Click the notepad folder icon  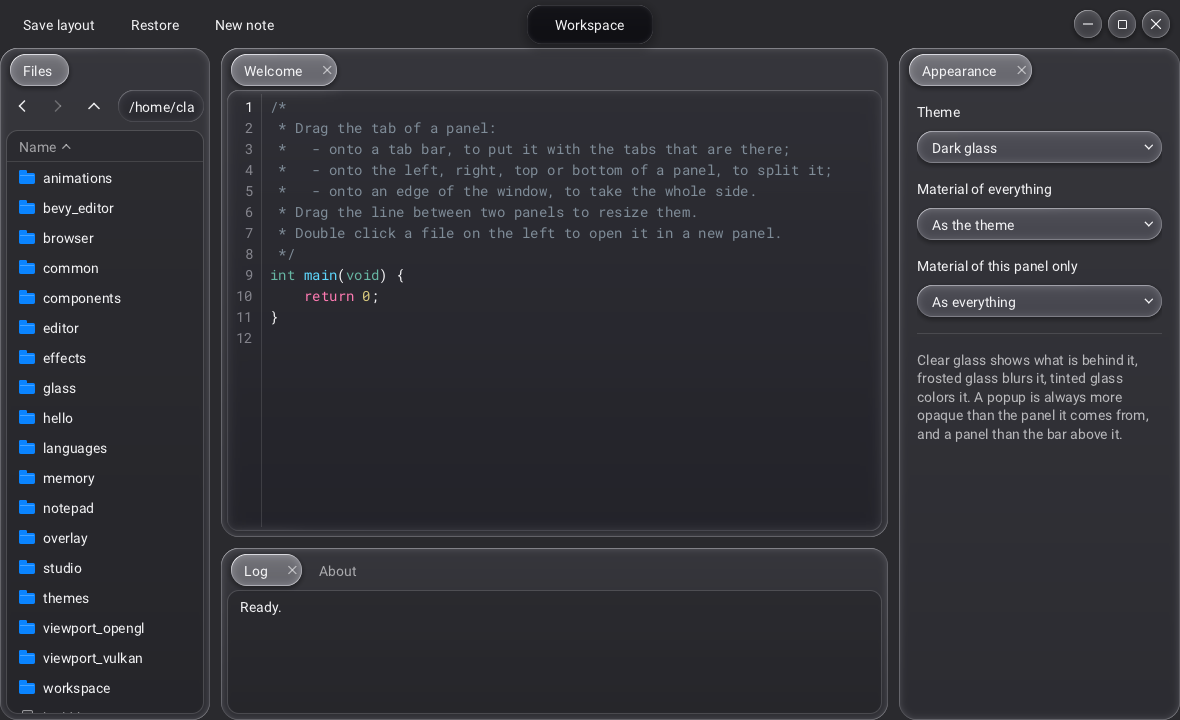(x=27, y=508)
